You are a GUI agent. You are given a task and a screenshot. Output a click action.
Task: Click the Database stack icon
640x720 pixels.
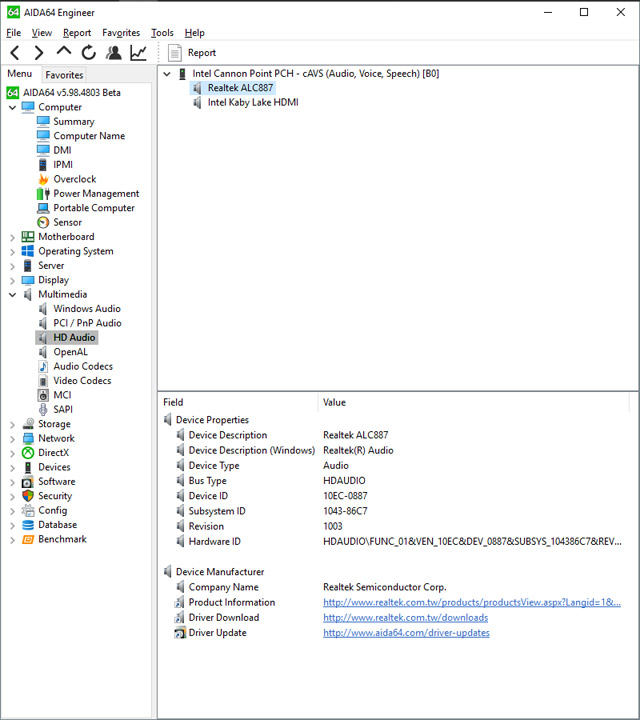(28, 525)
